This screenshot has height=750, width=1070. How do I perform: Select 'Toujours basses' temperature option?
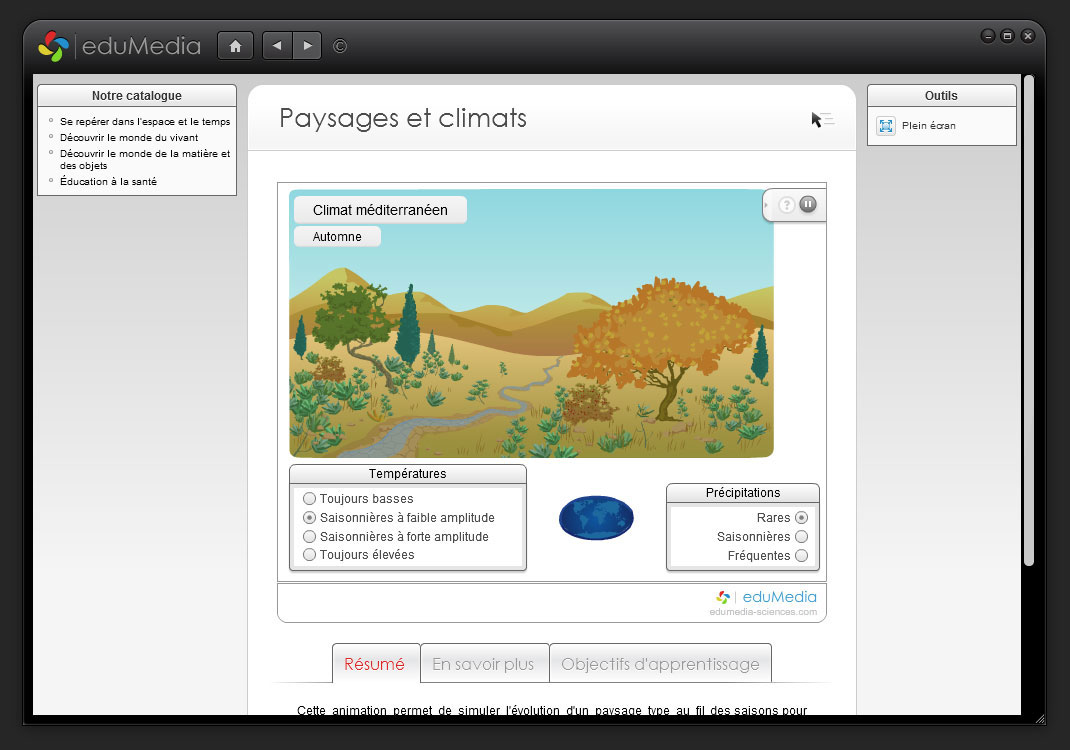(310, 499)
